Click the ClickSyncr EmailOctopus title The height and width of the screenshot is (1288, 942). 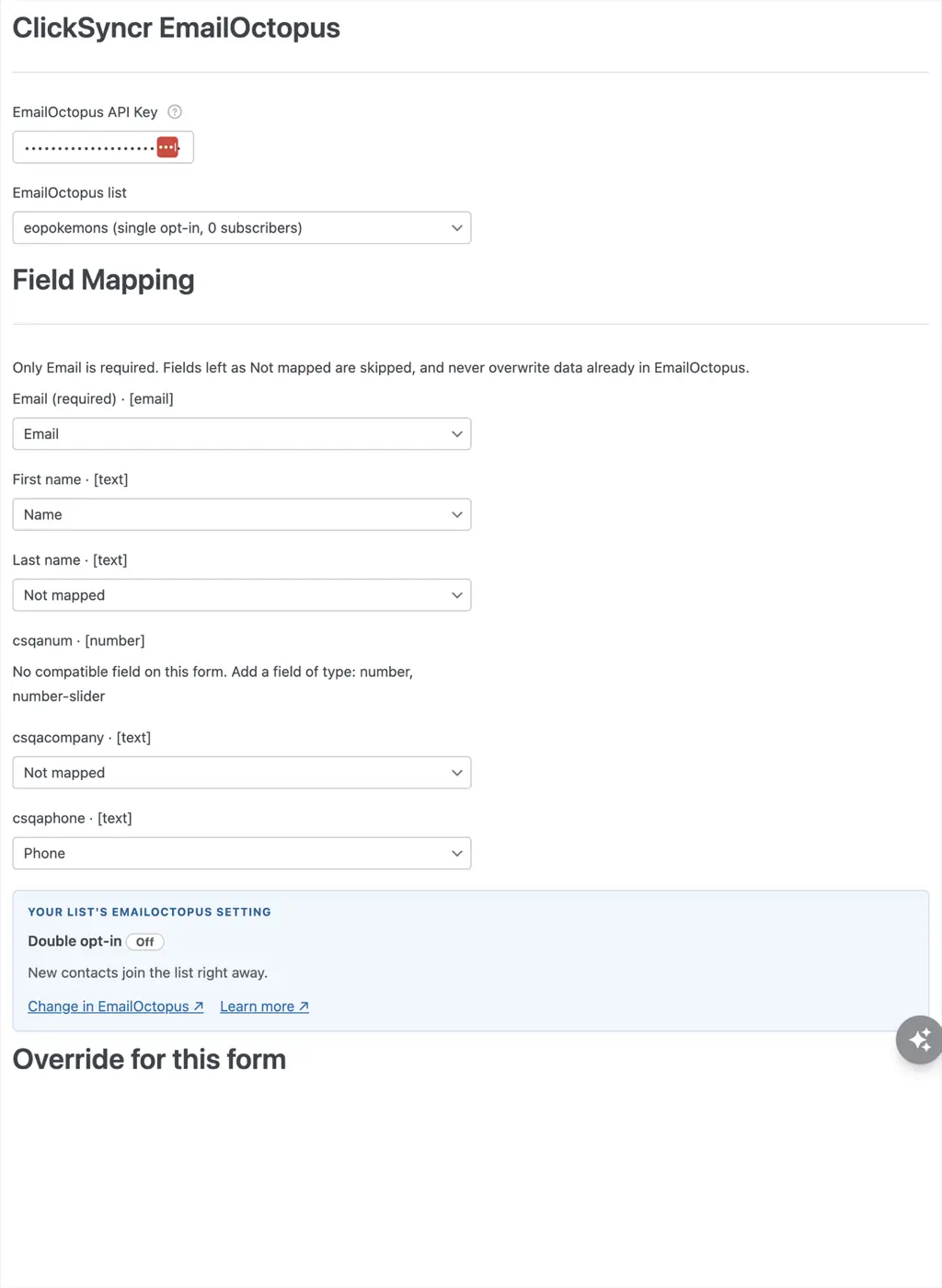tap(177, 28)
